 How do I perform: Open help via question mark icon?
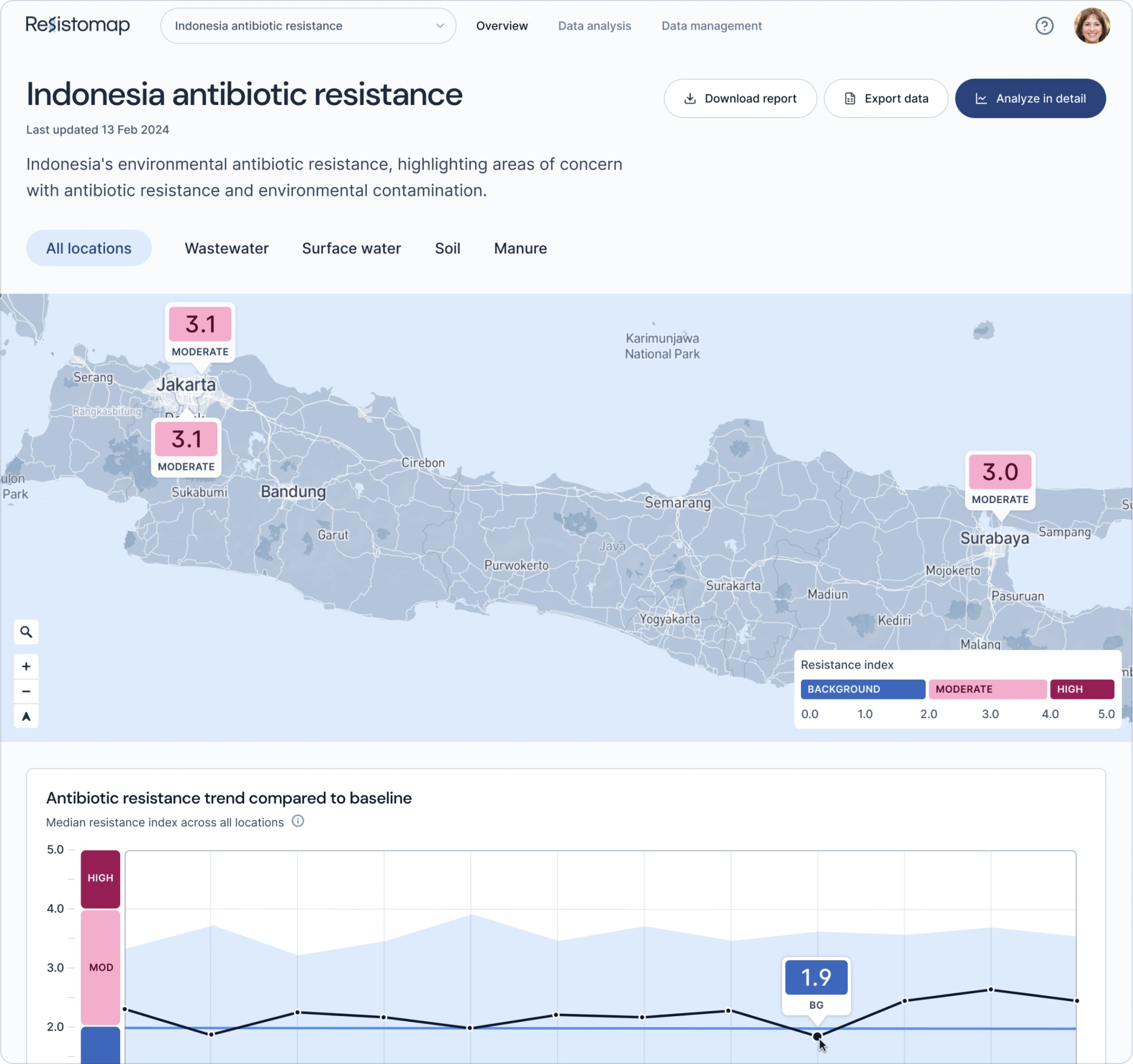(1044, 26)
